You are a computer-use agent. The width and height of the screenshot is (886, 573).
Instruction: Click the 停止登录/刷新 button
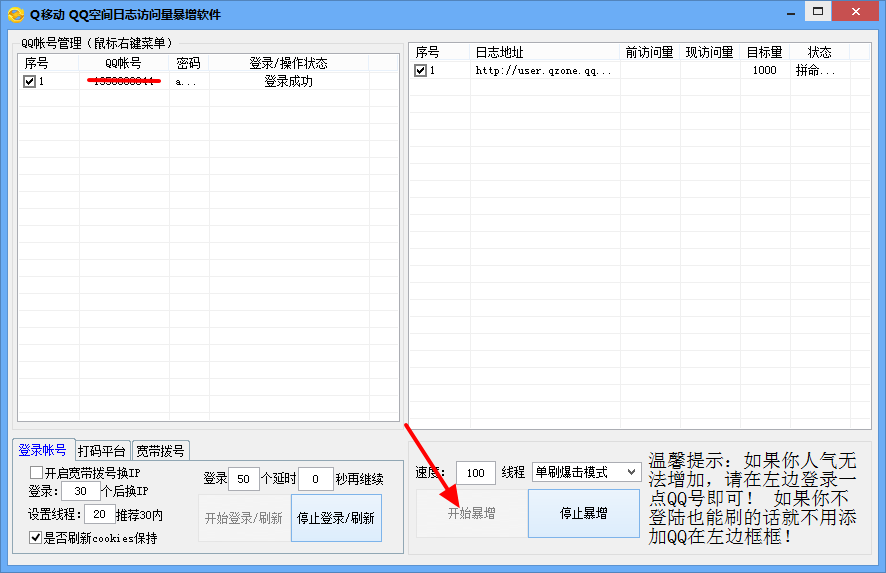(336, 518)
